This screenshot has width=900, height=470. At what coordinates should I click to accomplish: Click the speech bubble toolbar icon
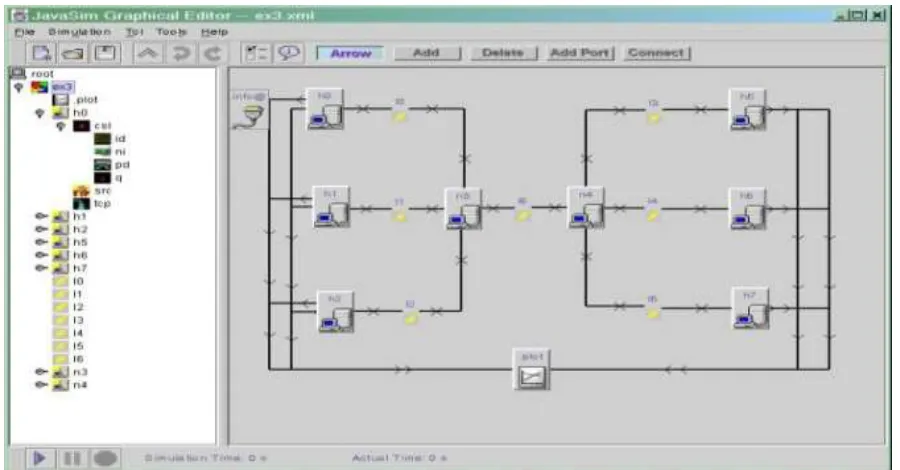[289, 53]
